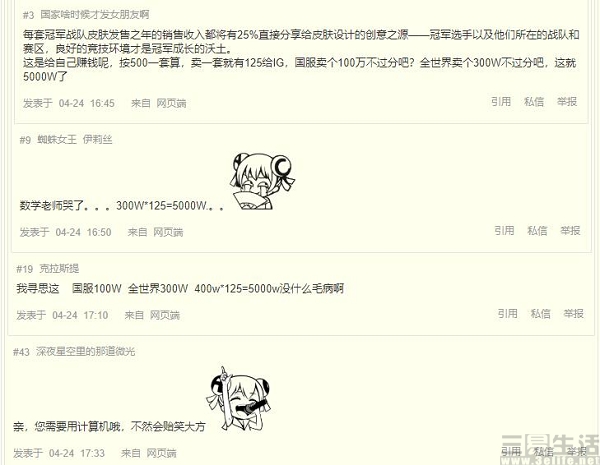This screenshot has width=600, height=465.
Task: Report post #9 with 举报
Action: [x=570, y=231]
